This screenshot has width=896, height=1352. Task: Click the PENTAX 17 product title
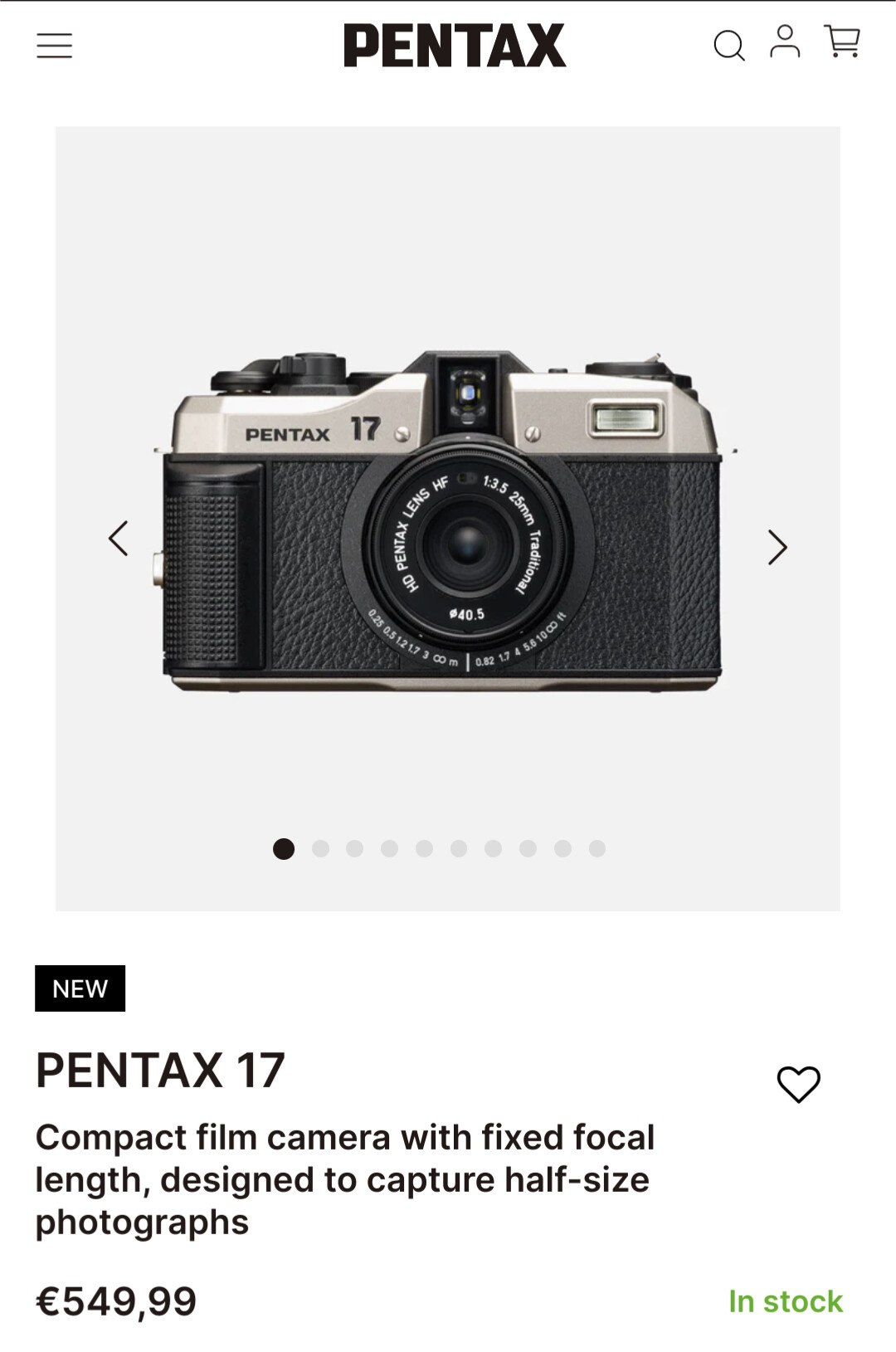[x=161, y=1070]
